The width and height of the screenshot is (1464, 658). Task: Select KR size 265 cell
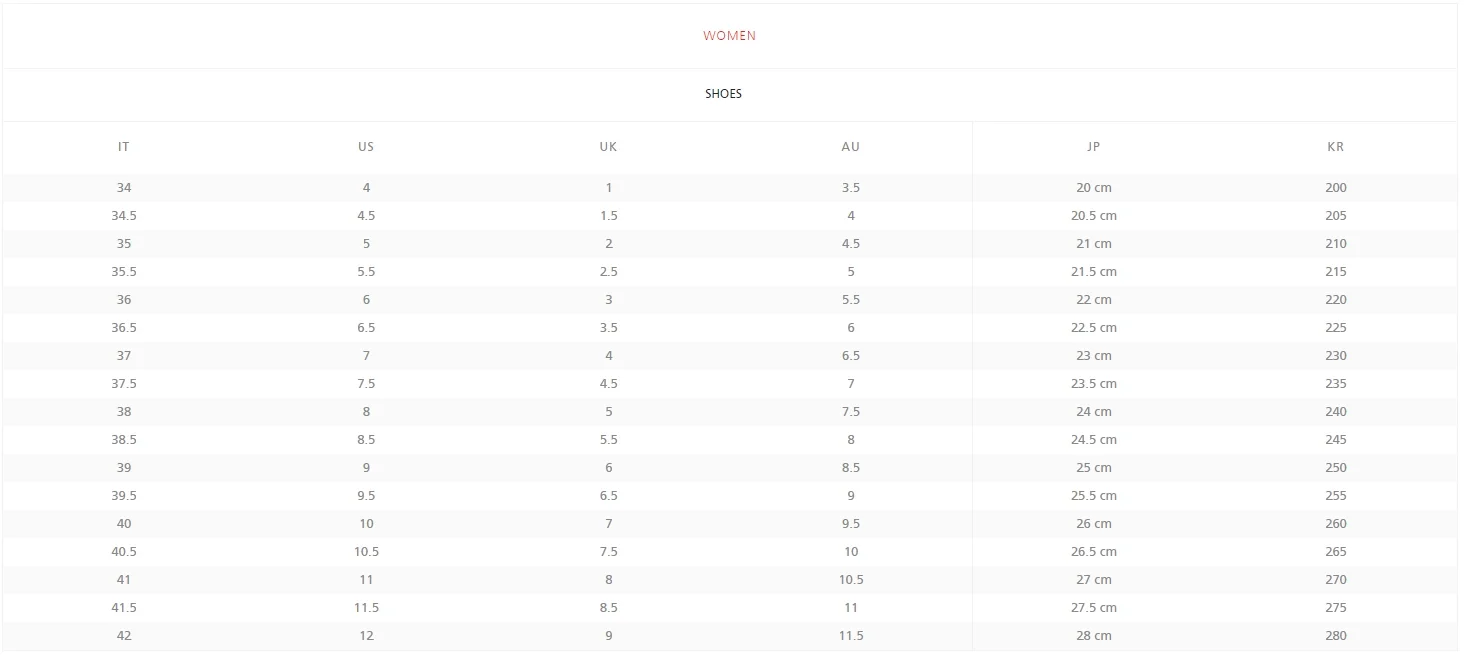pos(1336,552)
